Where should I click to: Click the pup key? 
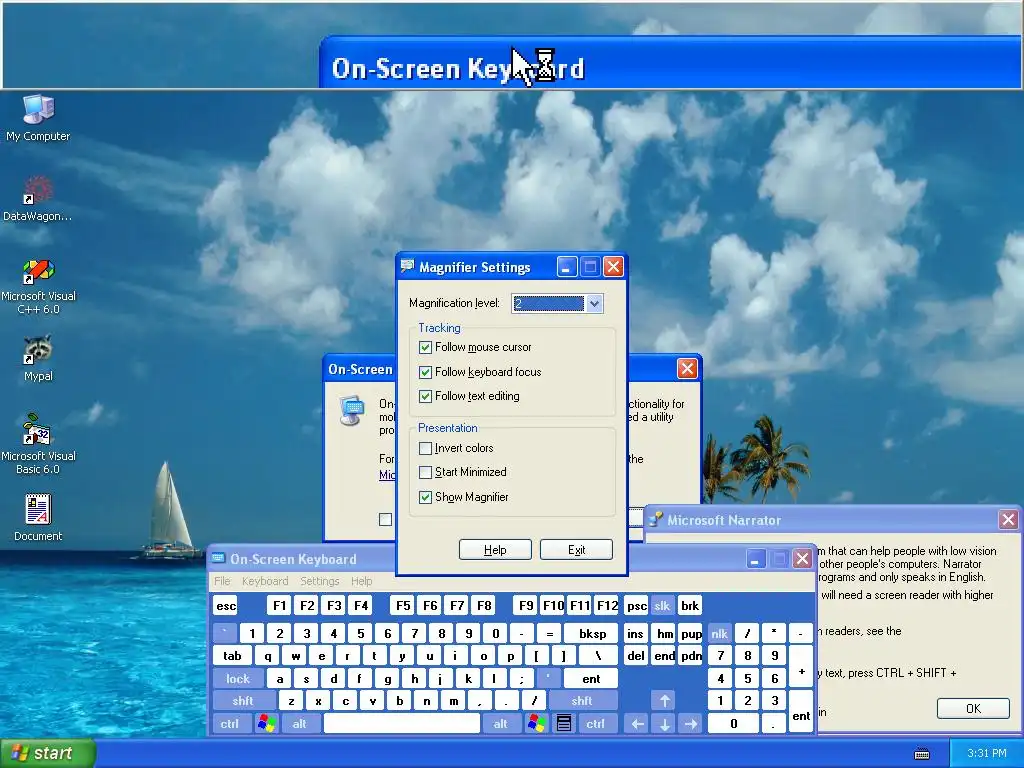691,633
